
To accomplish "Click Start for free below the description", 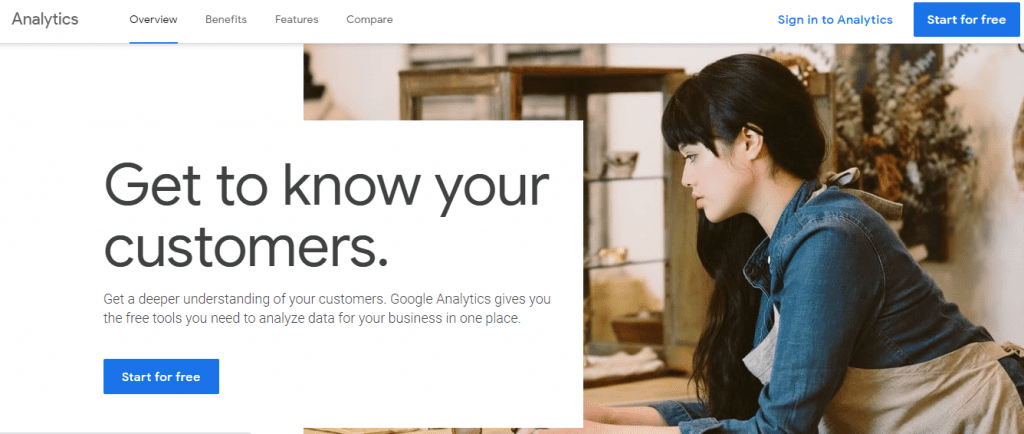I will (161, 377).
